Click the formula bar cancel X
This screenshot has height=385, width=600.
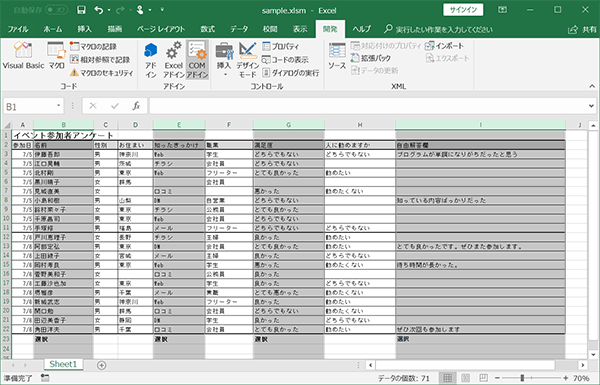(x=93, y=106)
